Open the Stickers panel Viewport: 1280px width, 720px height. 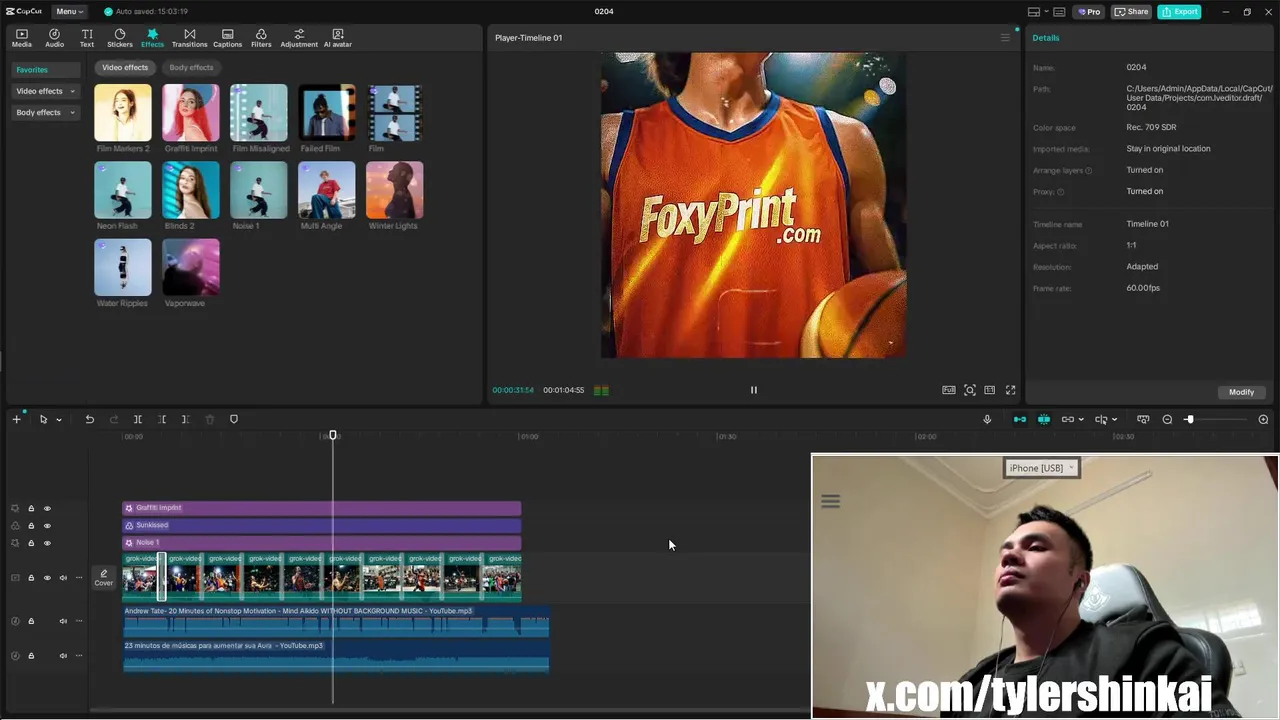pos(120,38)
